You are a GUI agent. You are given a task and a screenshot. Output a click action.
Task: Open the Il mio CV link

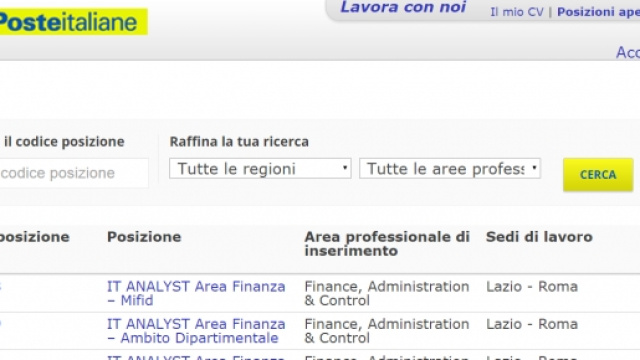click(x=517, y=12)
